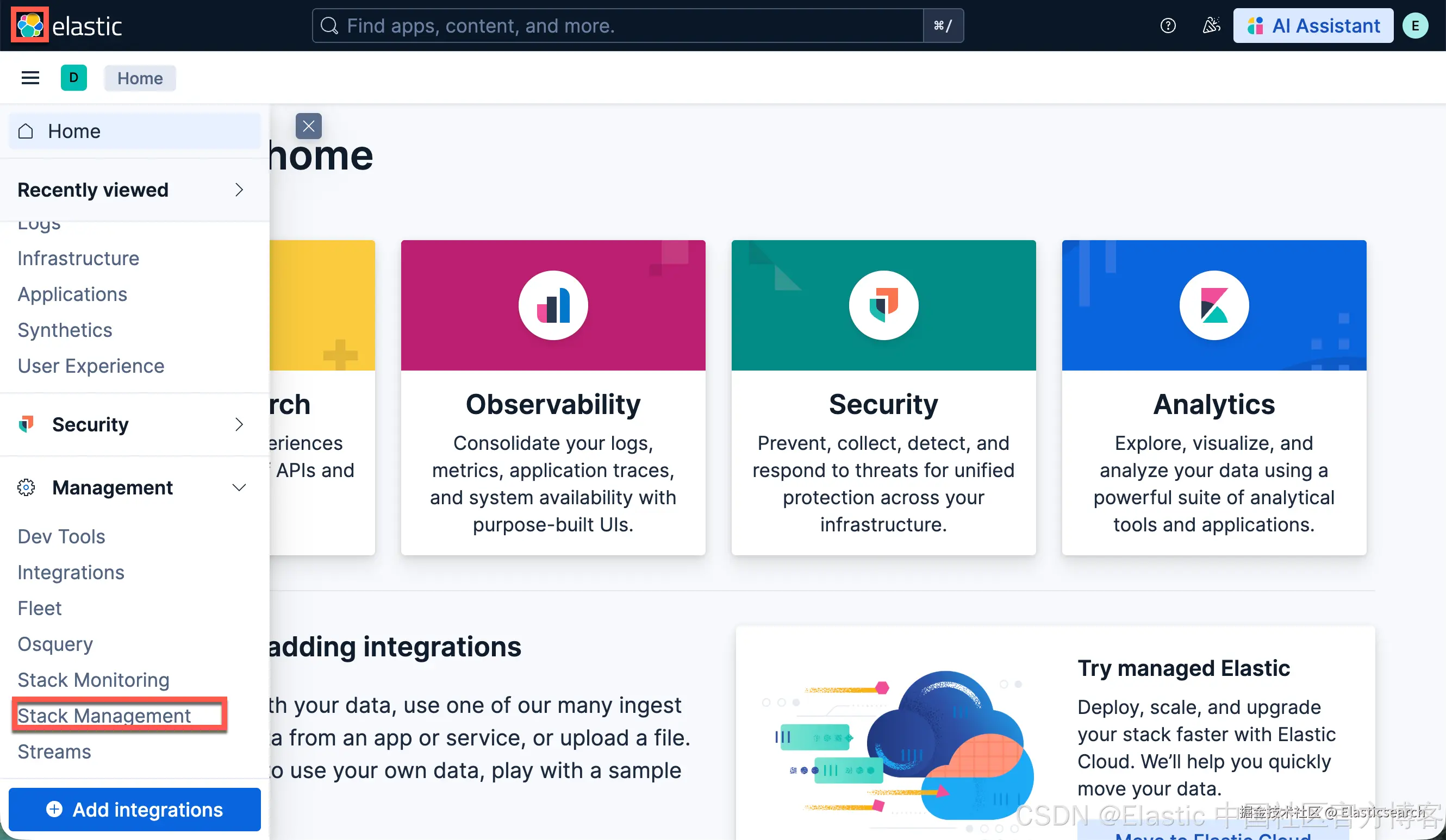
Task: Open the AI Assistant button
Action: point(1313,26)
